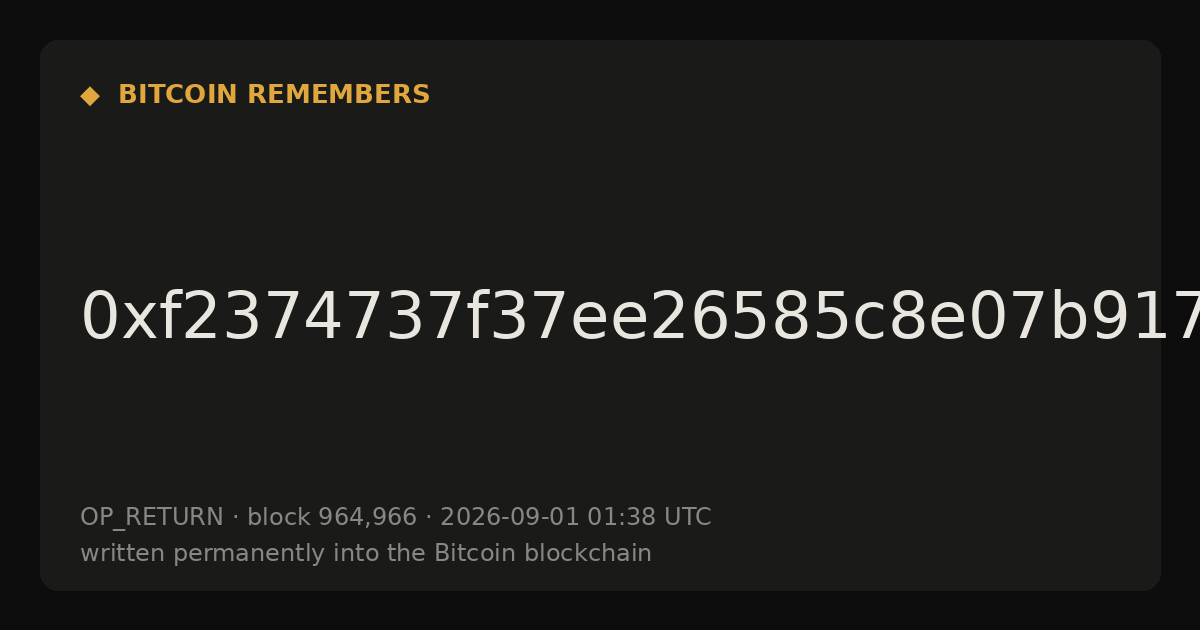The width and height of the screenshot is (1200, 630).
Task: Click the word permanently in the caption
Action: (262, 554)
